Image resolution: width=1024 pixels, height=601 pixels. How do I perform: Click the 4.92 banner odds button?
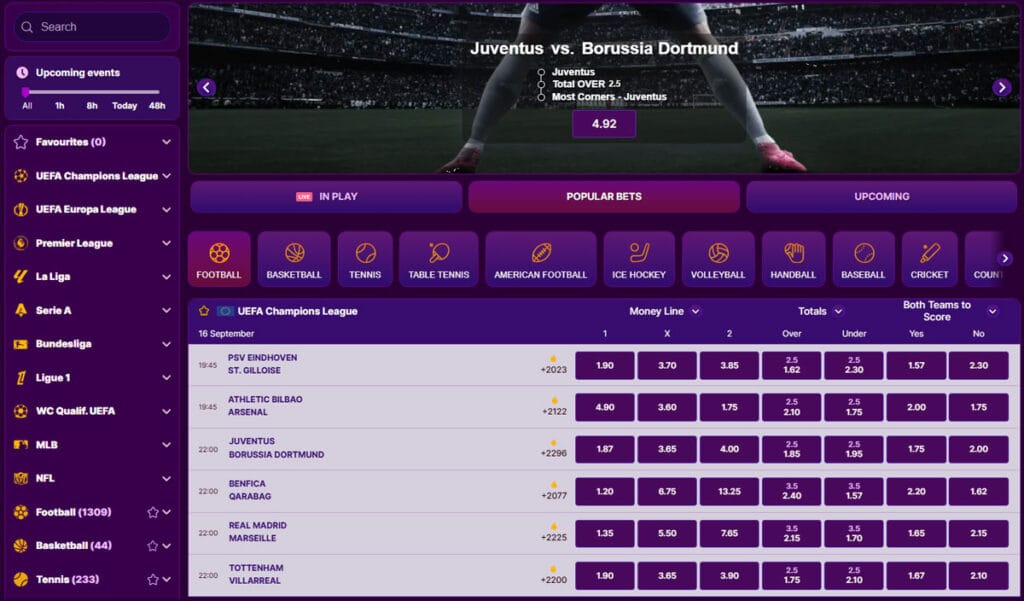pos(604,124)
